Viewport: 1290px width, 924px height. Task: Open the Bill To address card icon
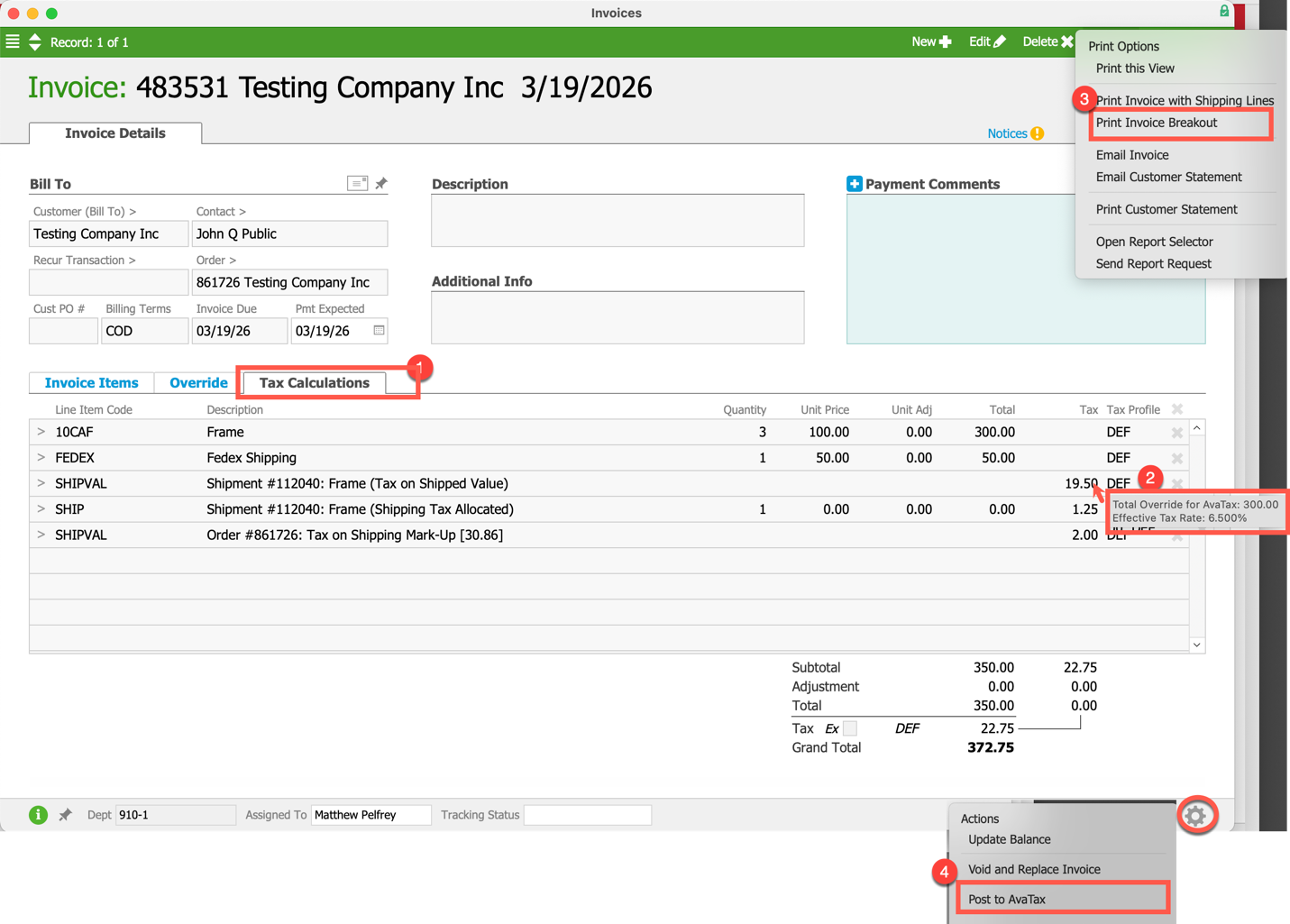click(358, 183)
